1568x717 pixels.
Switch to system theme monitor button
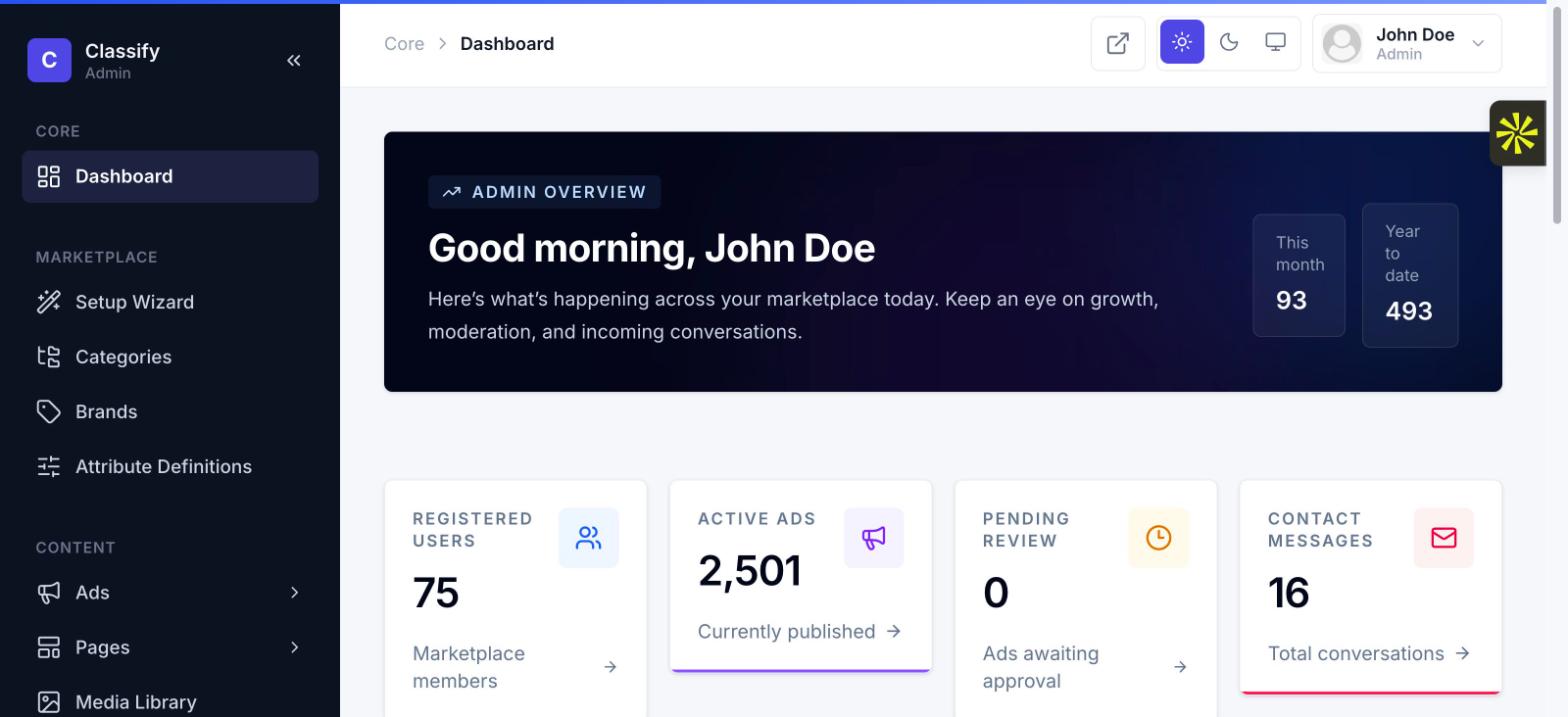tap(1276, 42)
